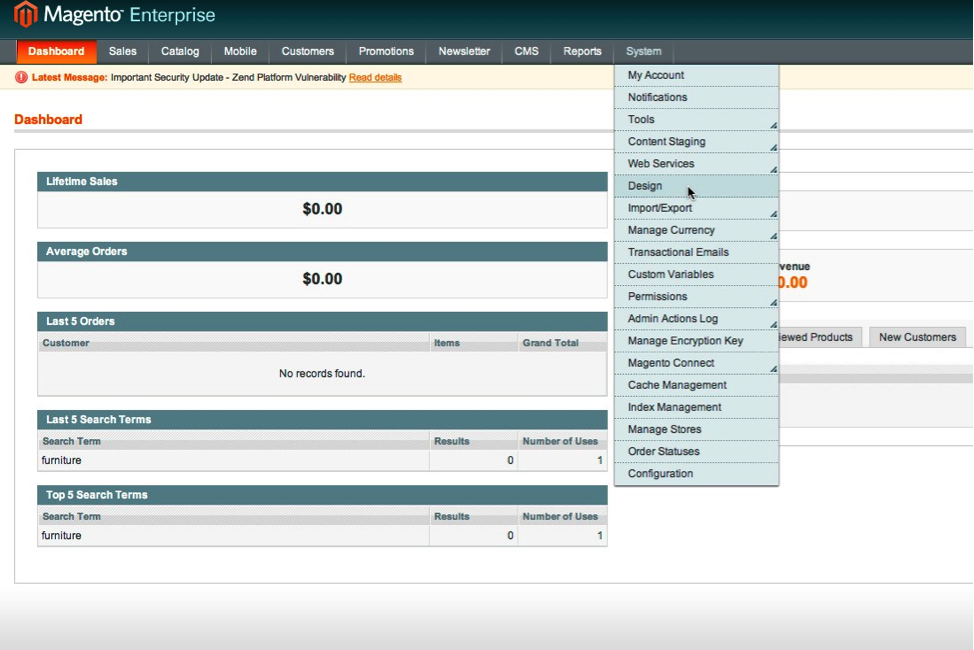Open the Mobile menu
Image resolution: width=974 pixels, height=650 pixels.
[x=240, y=52]
